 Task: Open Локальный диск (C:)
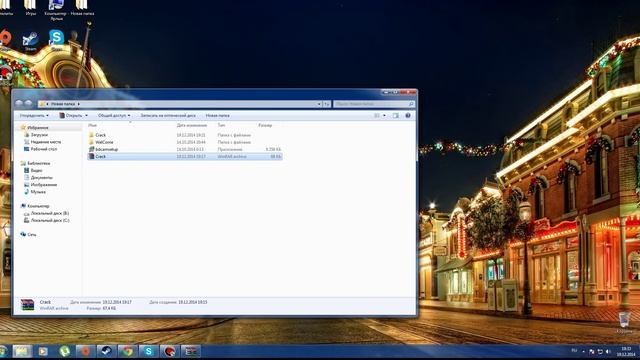tap(50, 220)
